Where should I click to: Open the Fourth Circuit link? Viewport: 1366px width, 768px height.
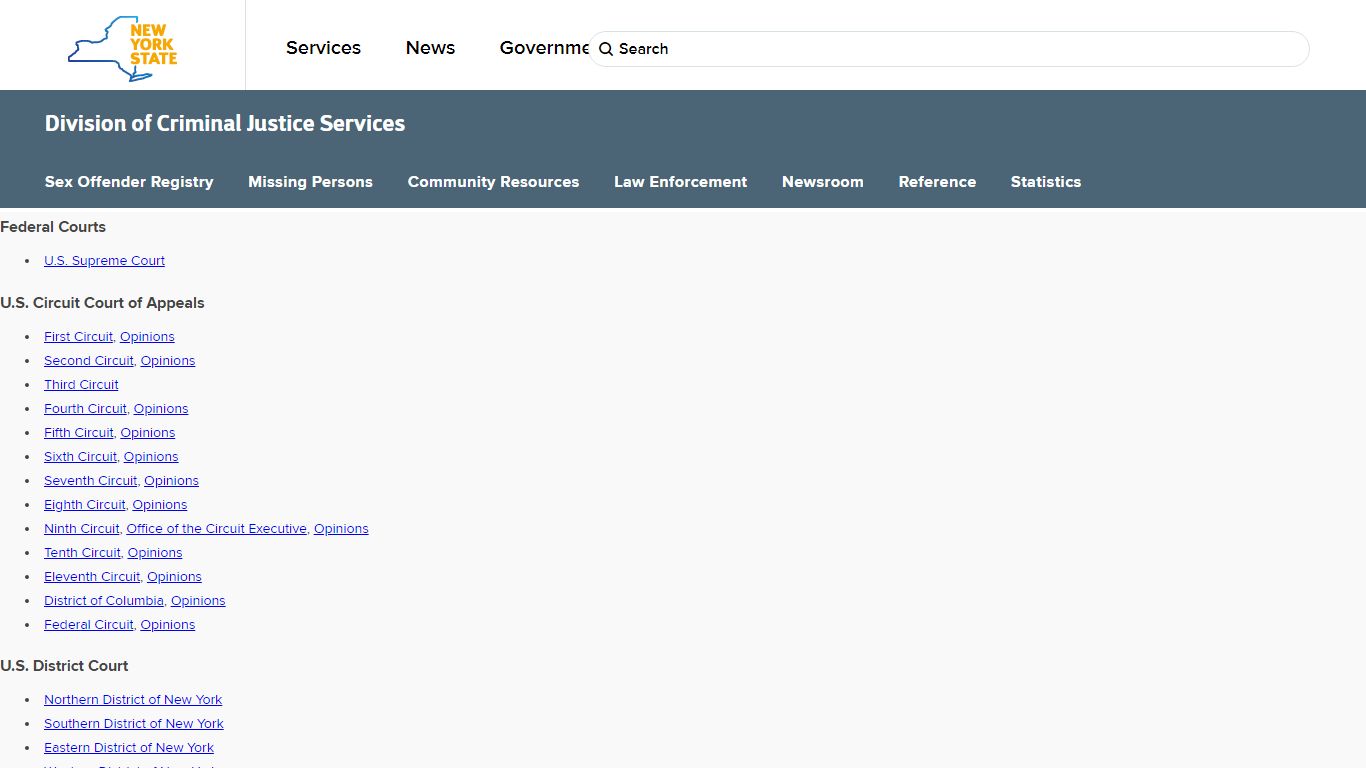(85, 409)
